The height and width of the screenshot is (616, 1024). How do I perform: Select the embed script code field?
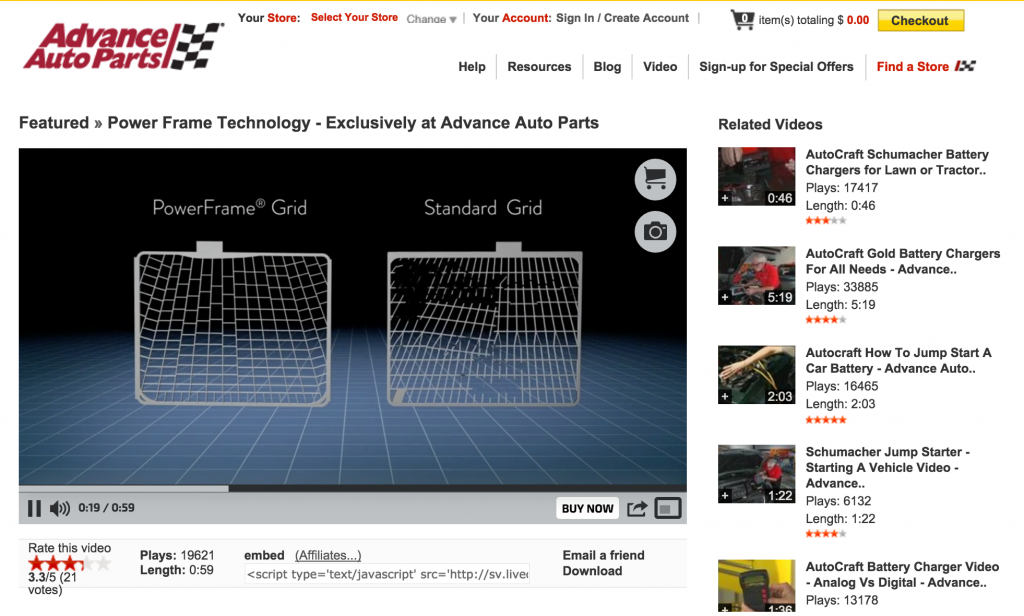(x=387, y=574)
